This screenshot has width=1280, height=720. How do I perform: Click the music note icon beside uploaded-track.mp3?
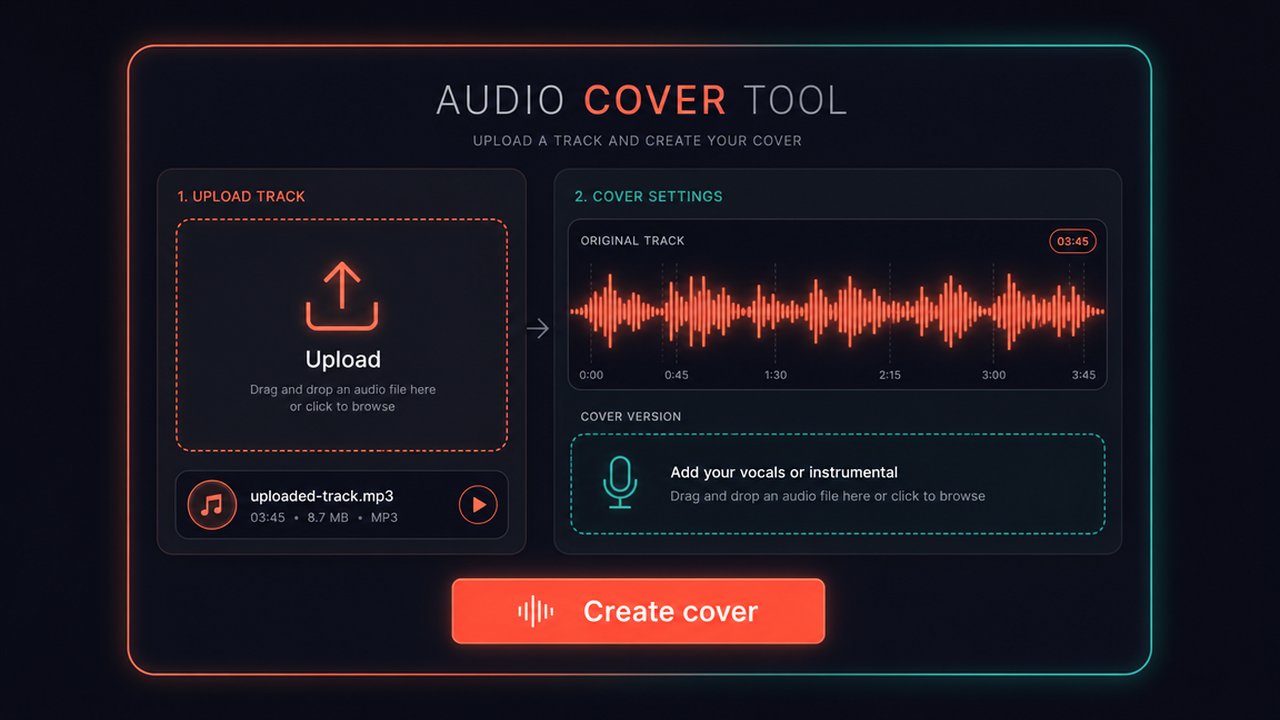[x=212, y=505]
